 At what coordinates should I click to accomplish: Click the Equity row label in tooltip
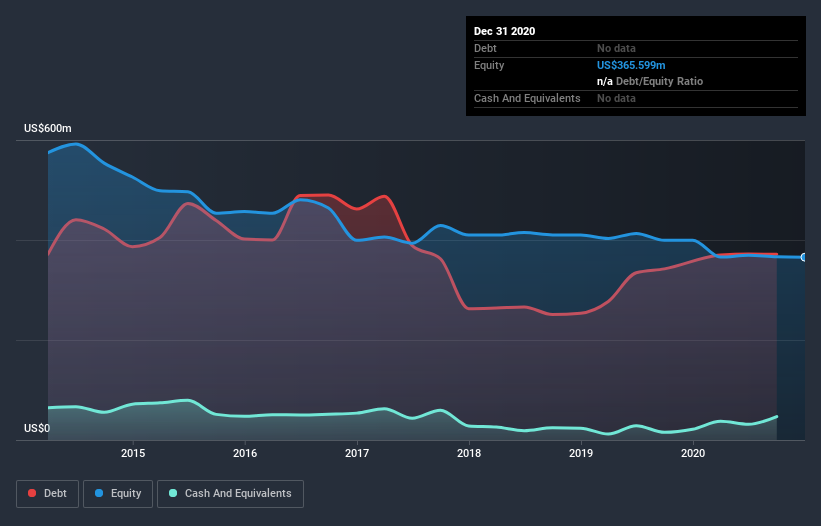pos(489,65)
